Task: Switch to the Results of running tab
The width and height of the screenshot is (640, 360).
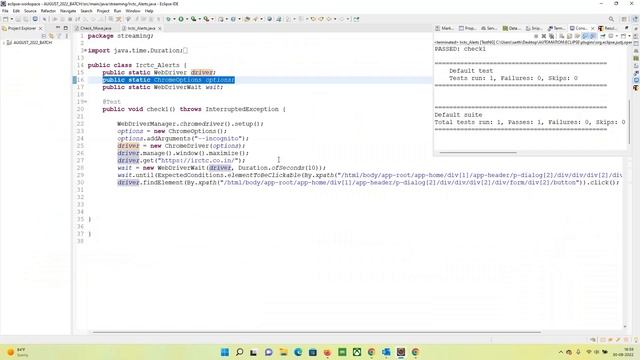Action: [x=608, y=28]
